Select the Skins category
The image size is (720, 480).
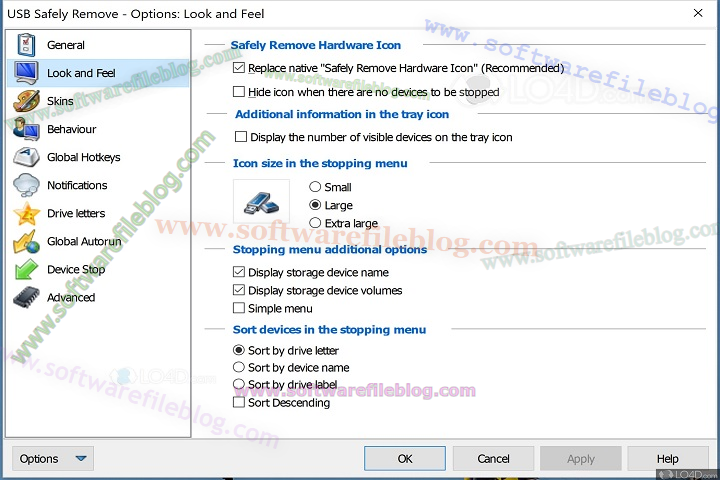click(60, 101)
